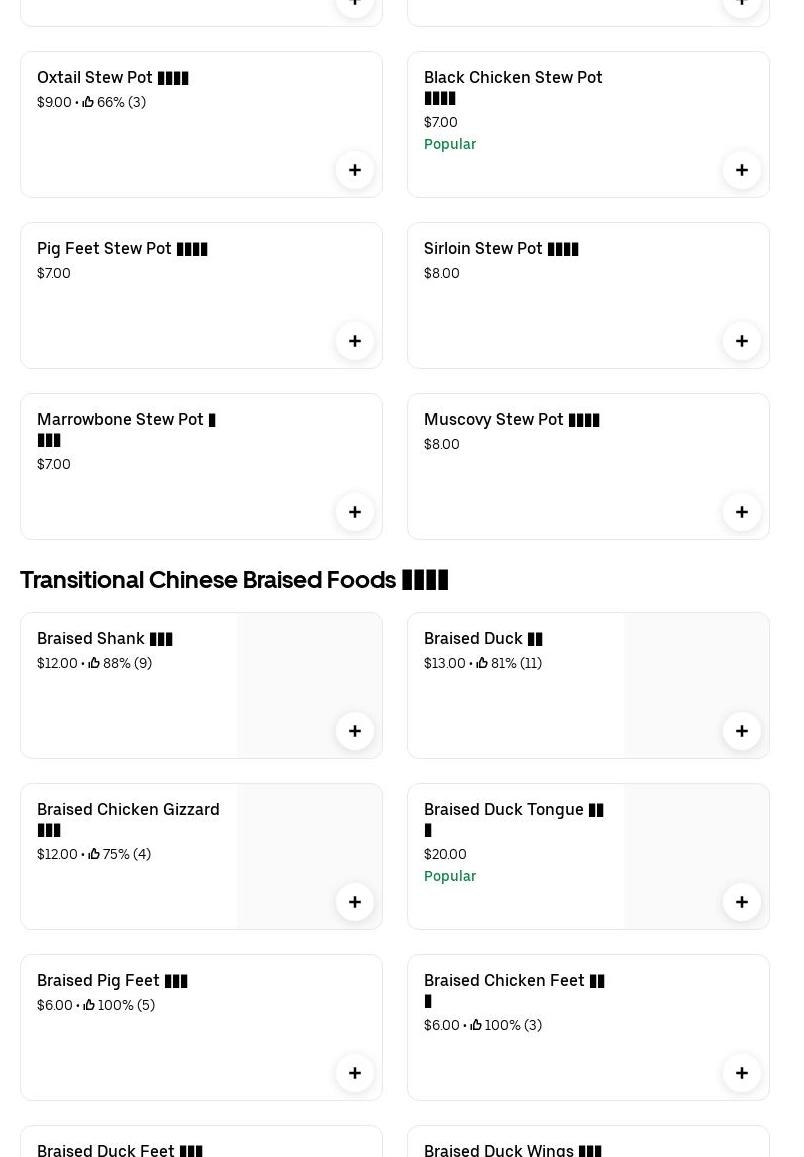Image resolution: width=804 pixels, height=1157 pixels.
Task: Open Braised Duck Feet item details
Action: pos(120,1149)
